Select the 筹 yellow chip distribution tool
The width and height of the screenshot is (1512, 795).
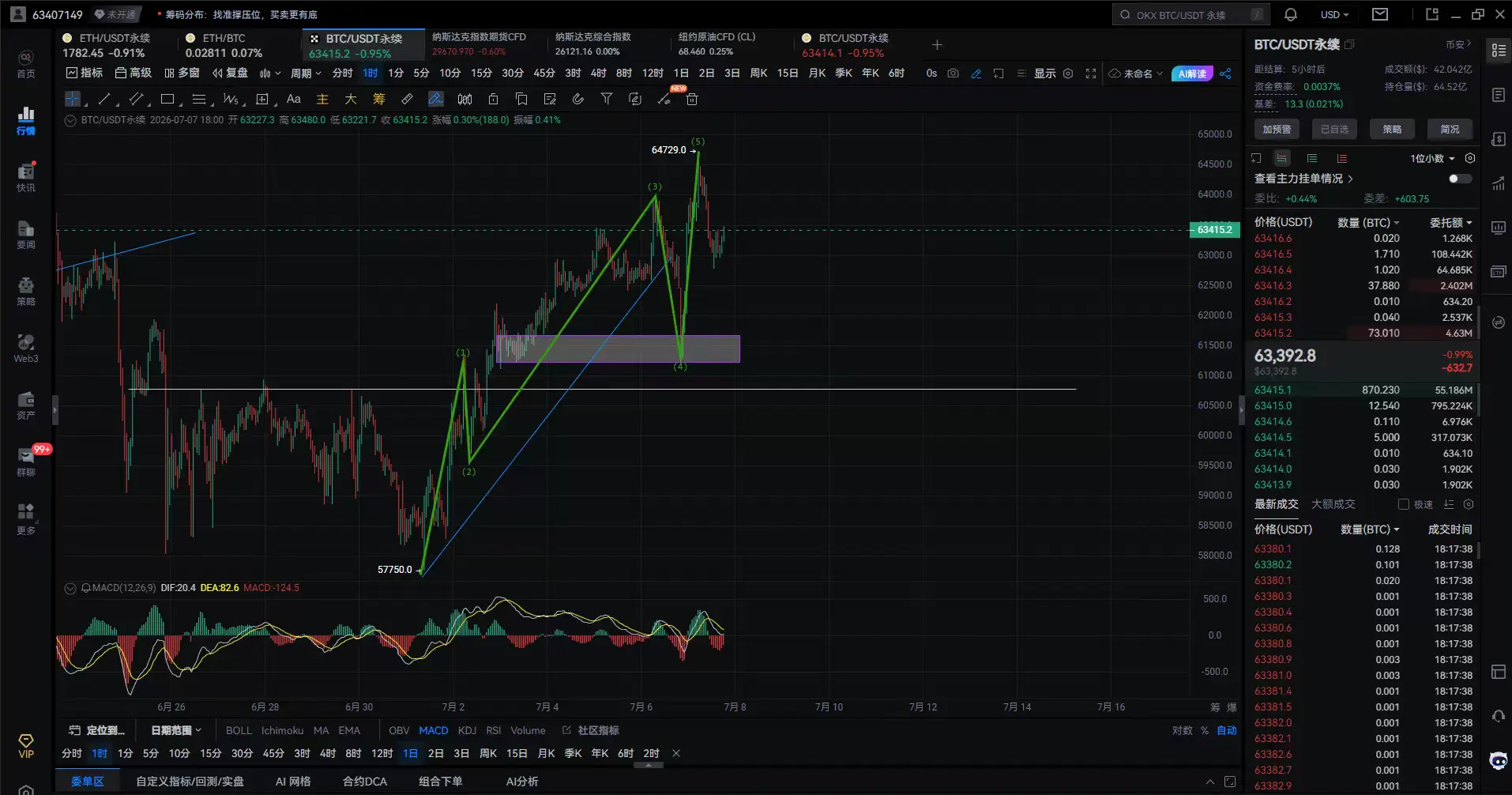coord(378,99)
